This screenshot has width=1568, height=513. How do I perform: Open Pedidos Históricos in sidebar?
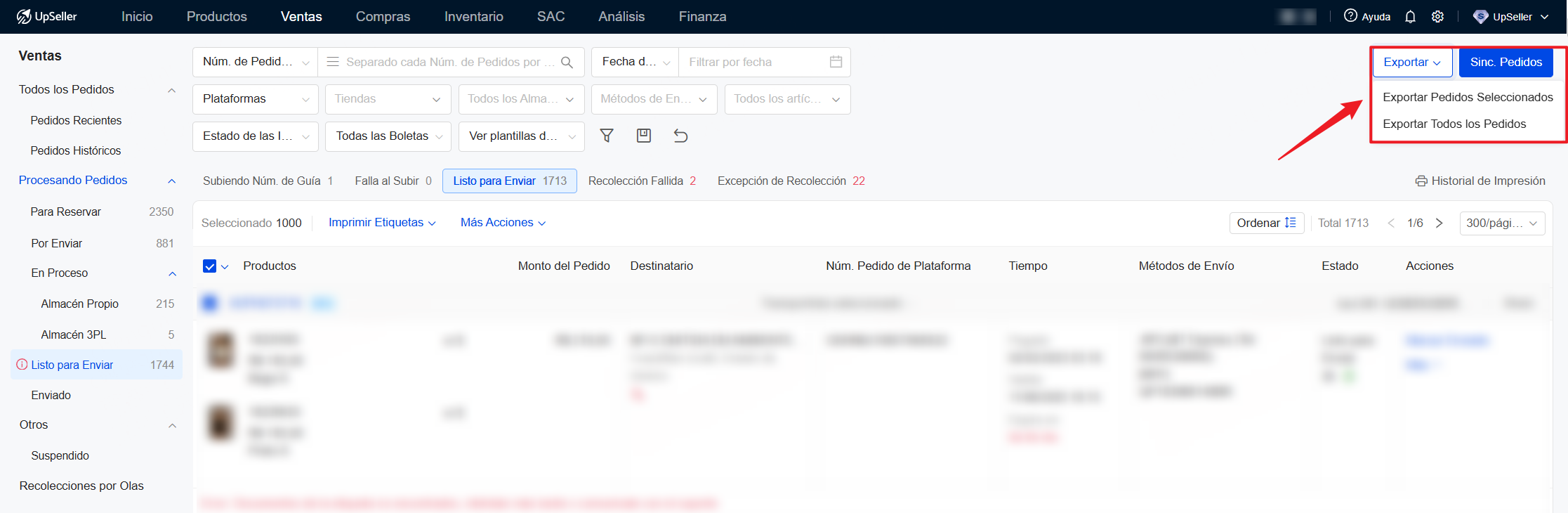click(x=76, y=150)
